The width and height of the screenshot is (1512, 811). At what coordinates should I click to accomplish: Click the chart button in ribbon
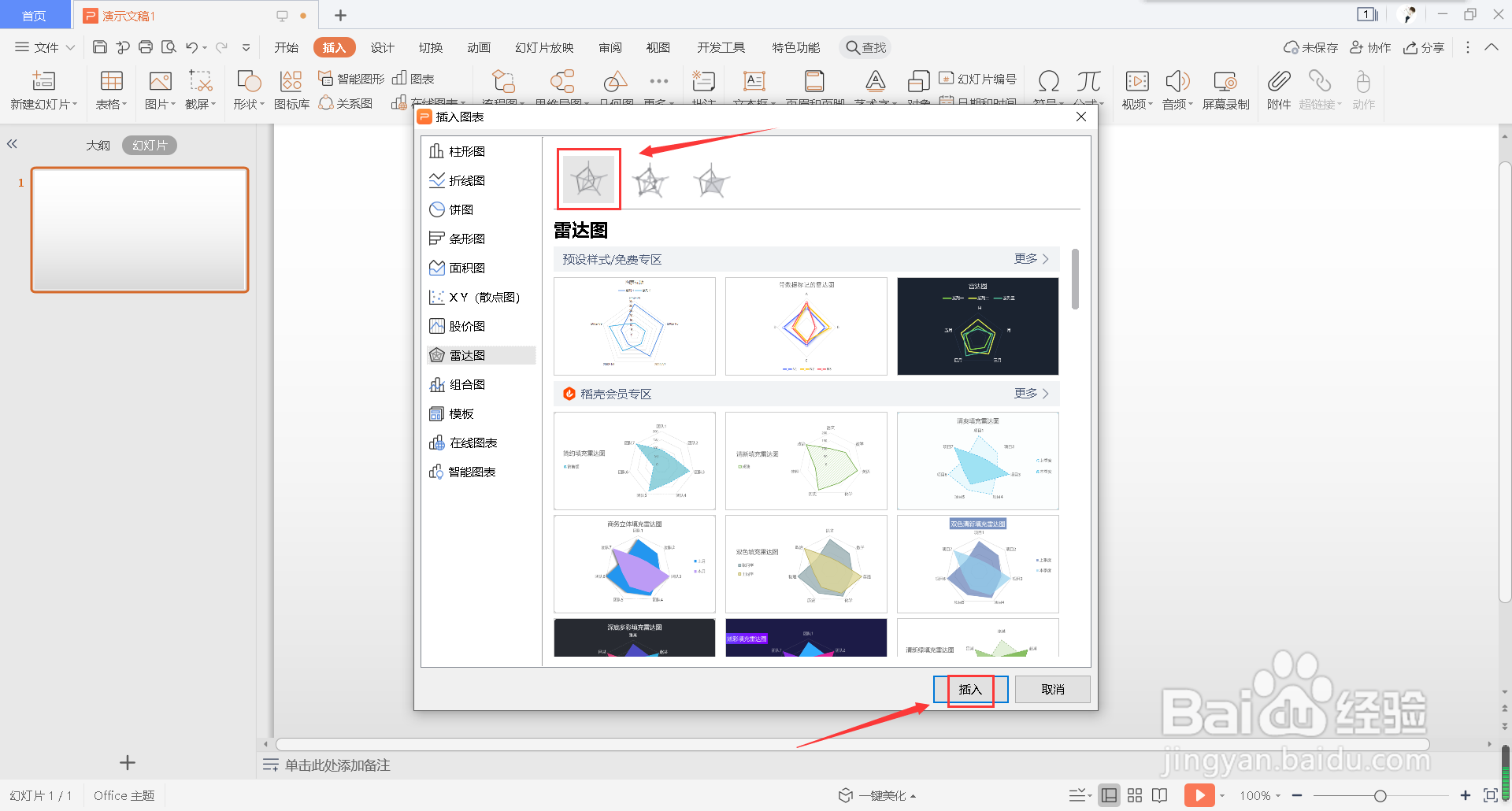click(x=413, y=79)
